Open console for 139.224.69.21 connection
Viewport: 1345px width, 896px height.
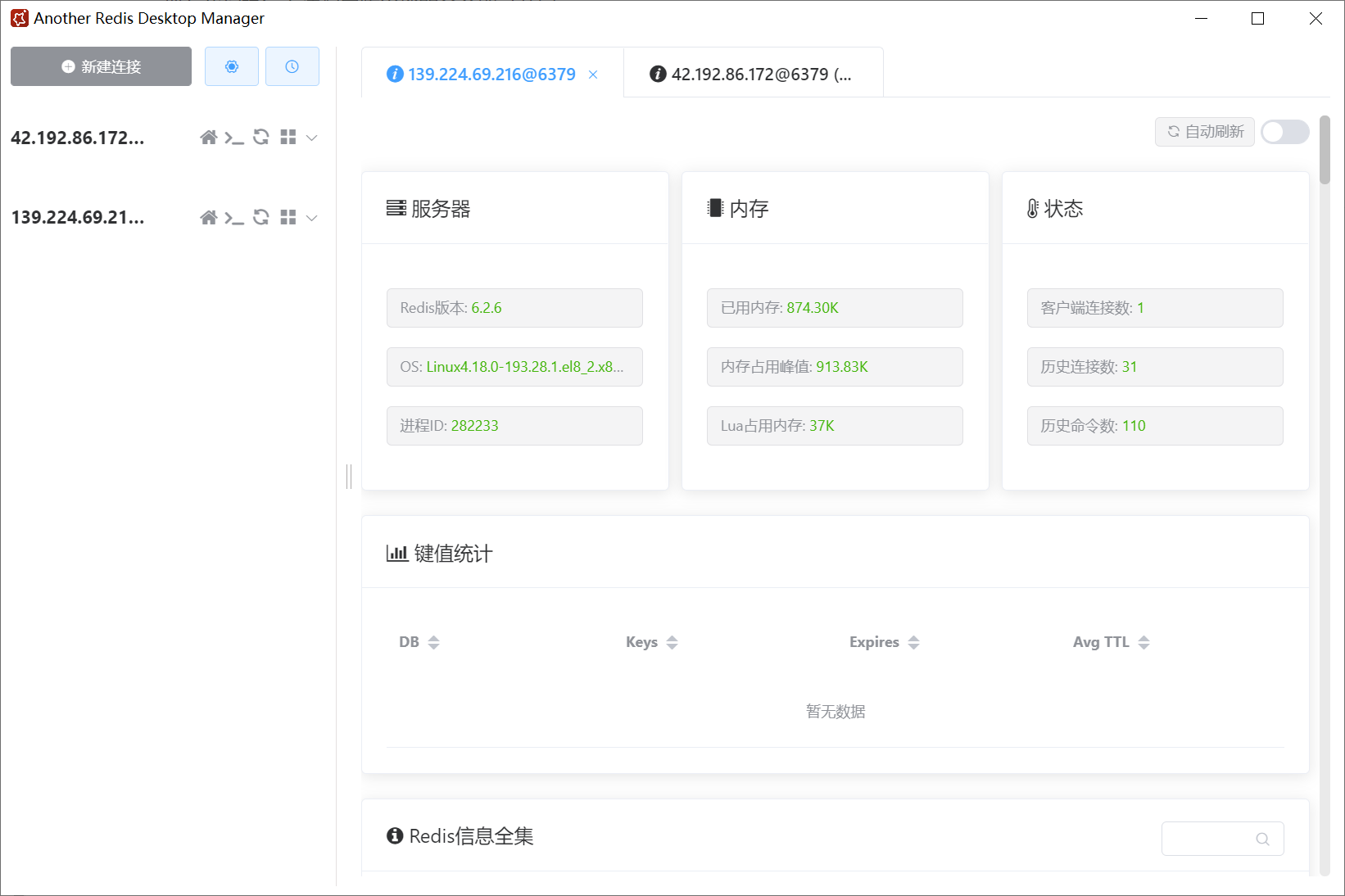click(234, 217)
